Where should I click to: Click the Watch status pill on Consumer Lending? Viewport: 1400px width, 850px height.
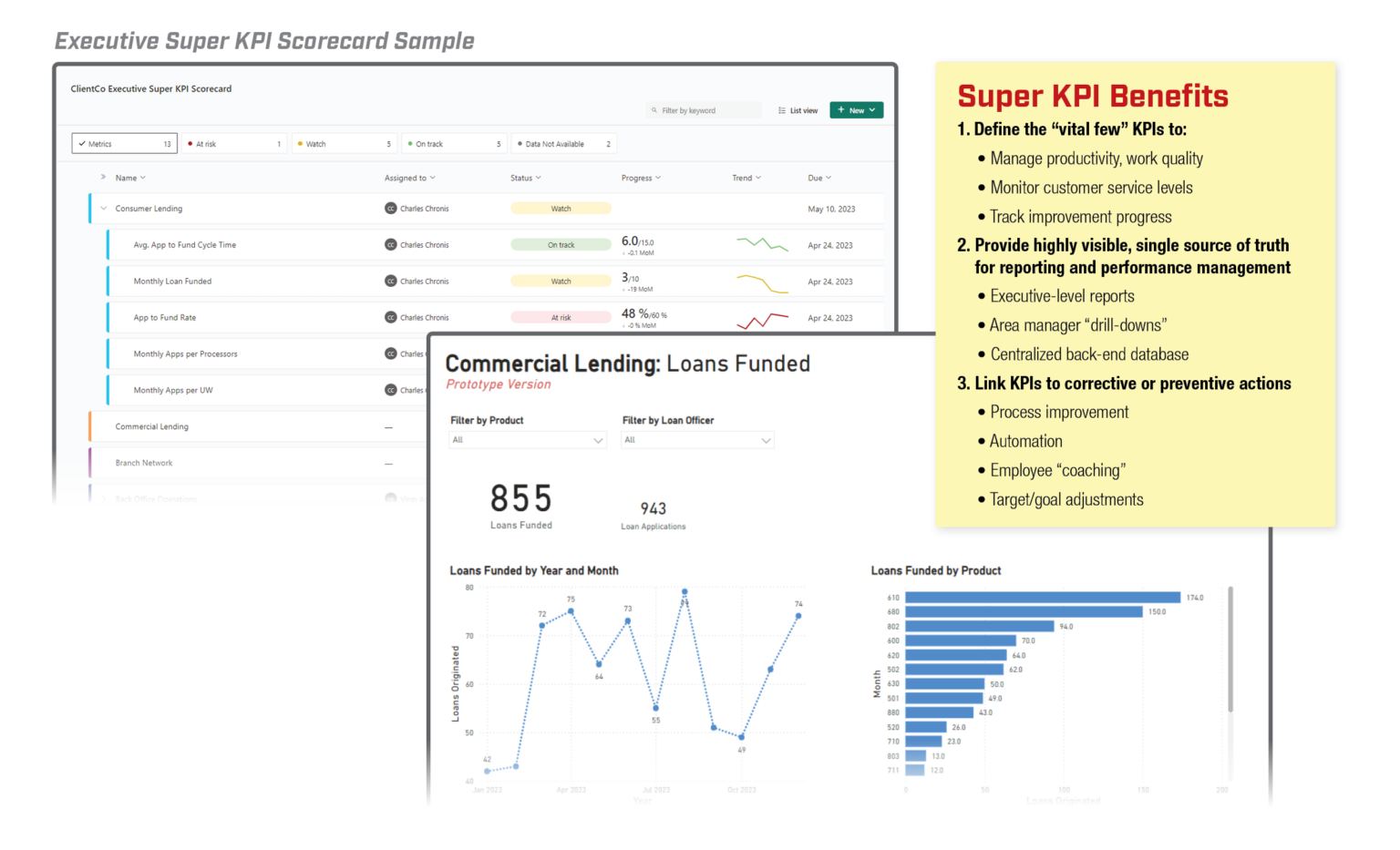tap(561, 208)
